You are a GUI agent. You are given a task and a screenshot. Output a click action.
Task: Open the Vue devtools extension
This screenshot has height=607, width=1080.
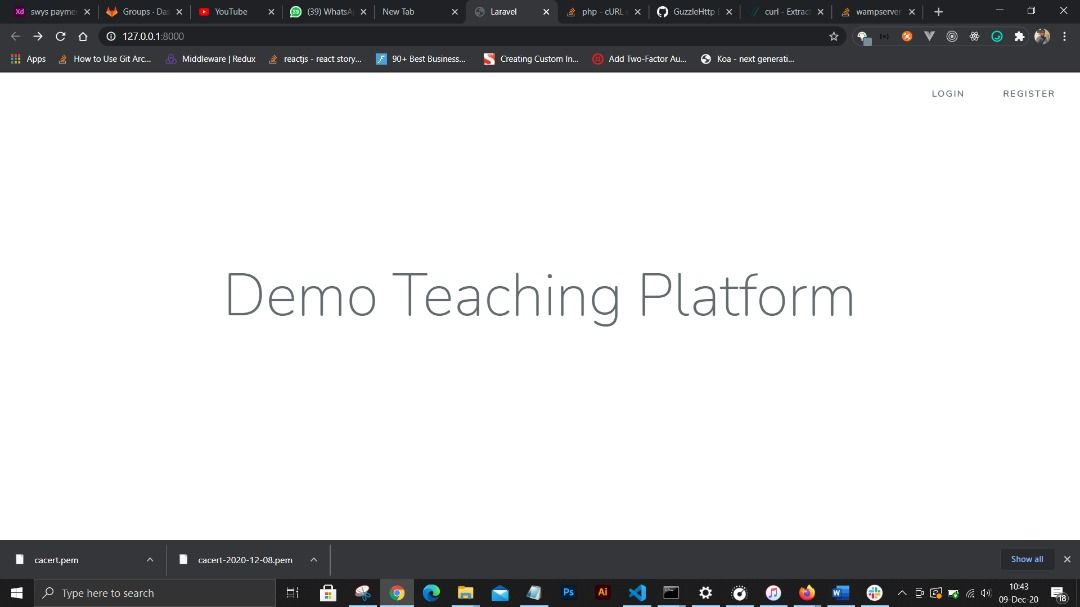point(929,37)
